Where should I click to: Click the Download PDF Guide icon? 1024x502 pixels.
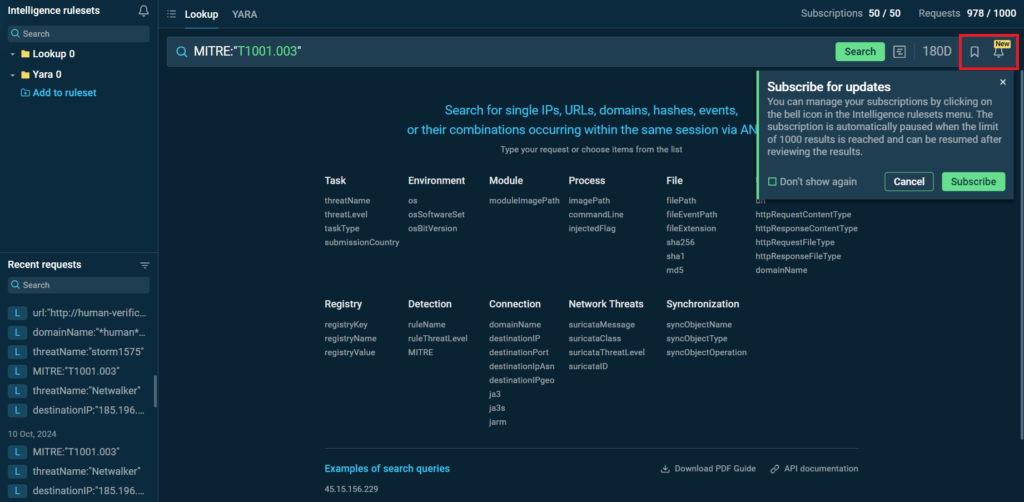pos(666,469)
